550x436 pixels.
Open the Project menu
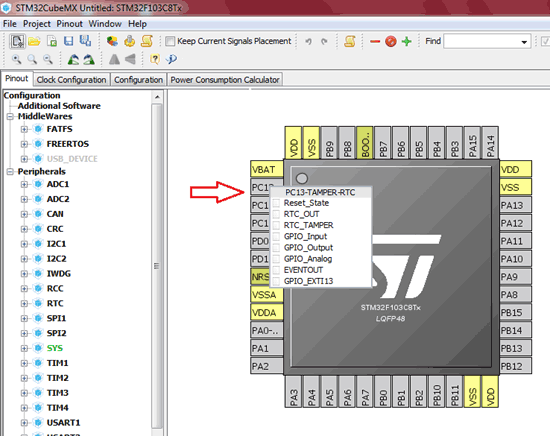point(37,24)
